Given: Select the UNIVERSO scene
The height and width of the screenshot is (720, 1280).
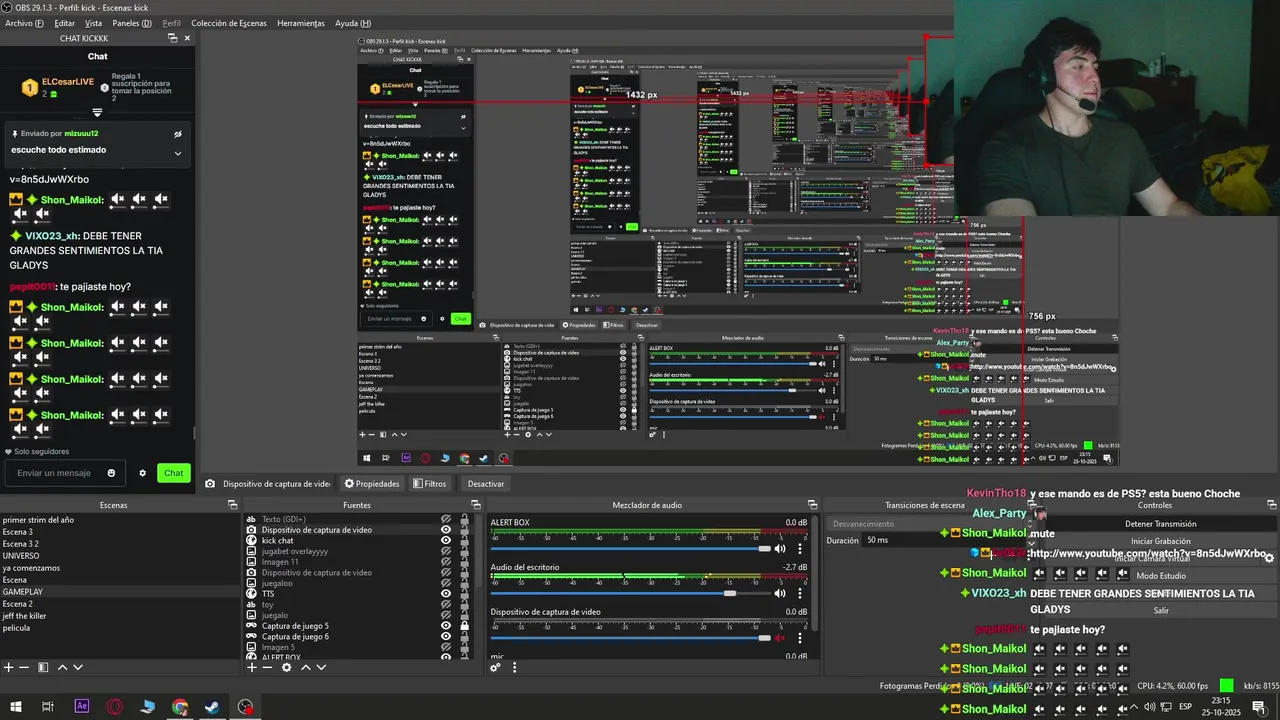Looking at the screenshot, I should (21, 556).
